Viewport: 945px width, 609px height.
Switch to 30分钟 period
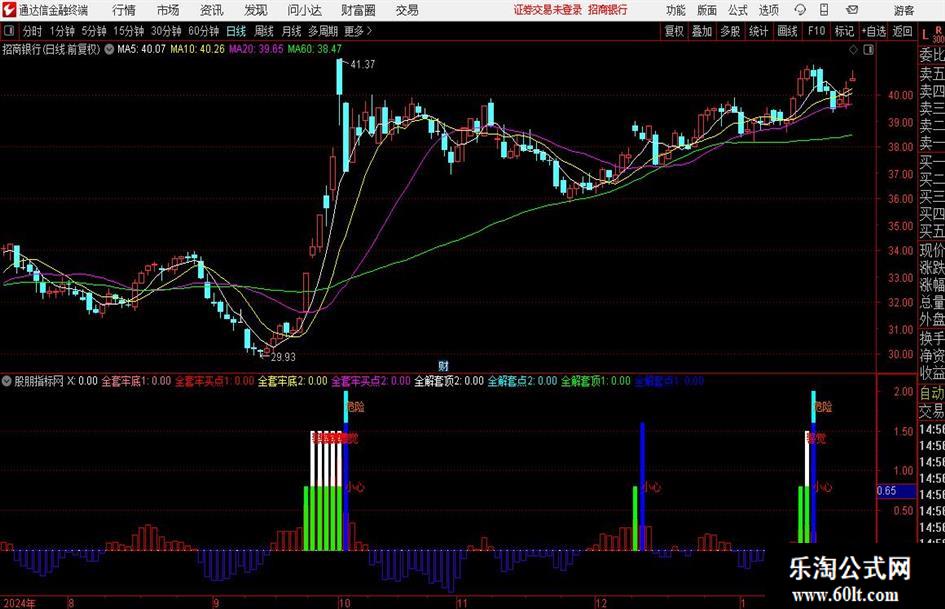[166, 31]
